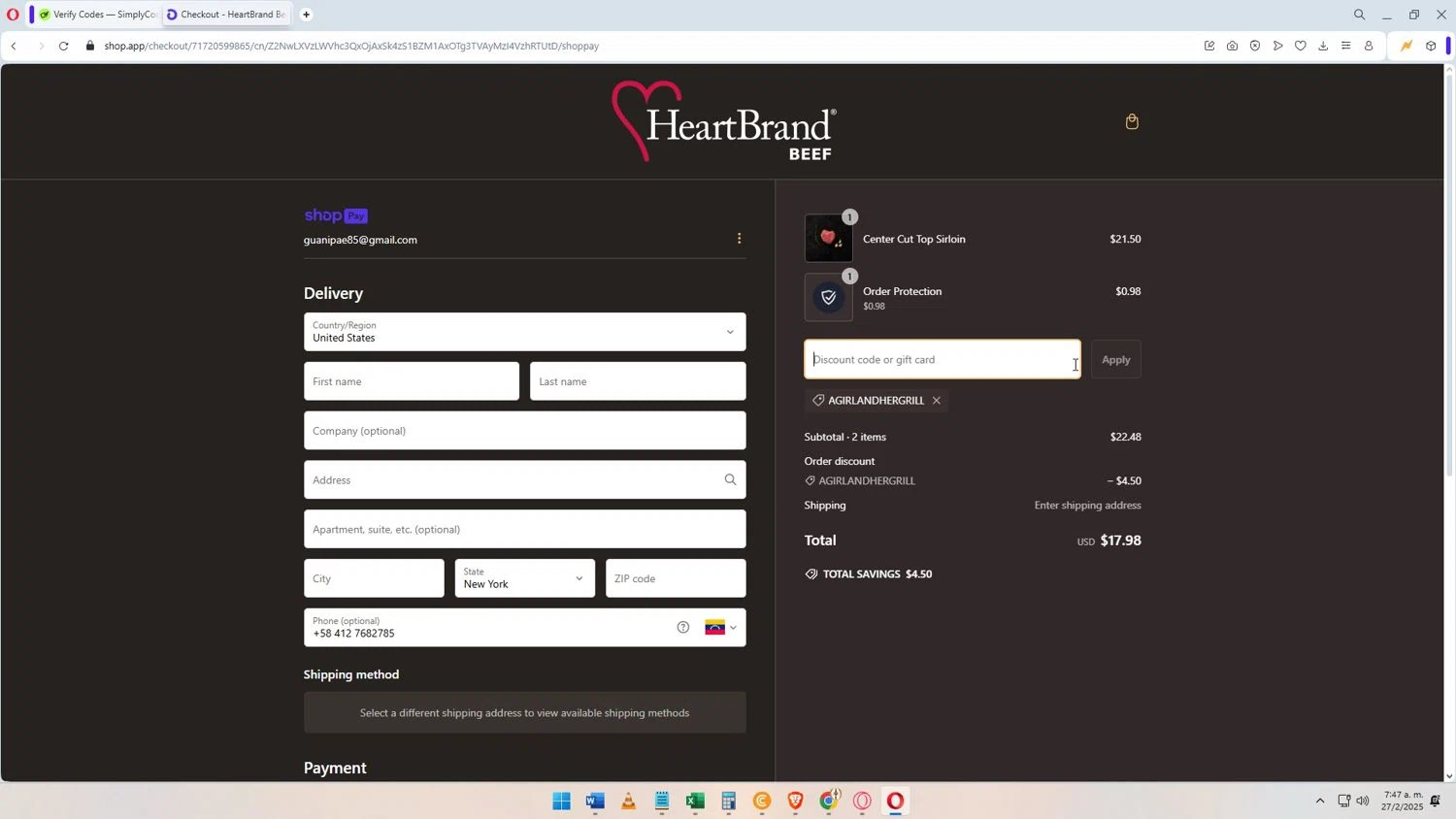Click the Discount code or gift card field
The height and width of the screenshot is (819, 1456).
942,359
